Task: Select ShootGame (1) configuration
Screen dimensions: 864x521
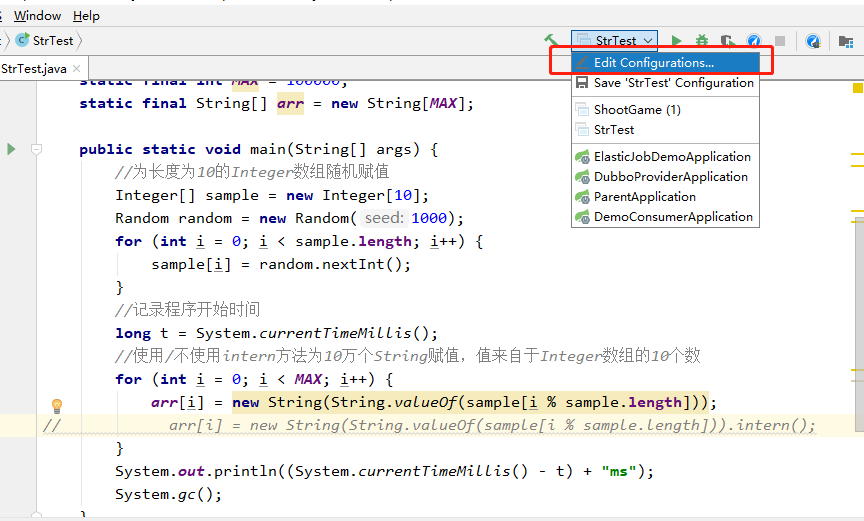Action: pyautogui.click(x=666, y=110)
